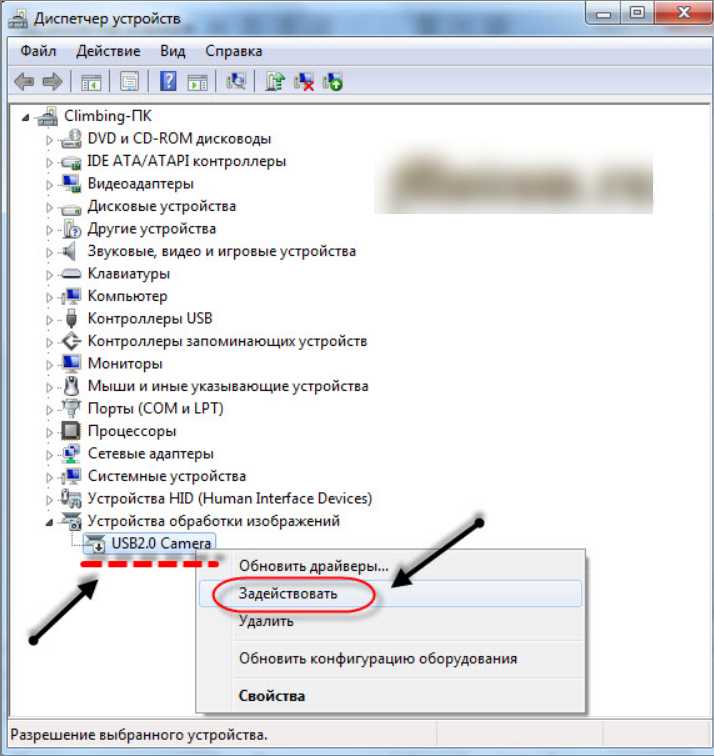Click the Update driver toolbar icon

(275, 81)
